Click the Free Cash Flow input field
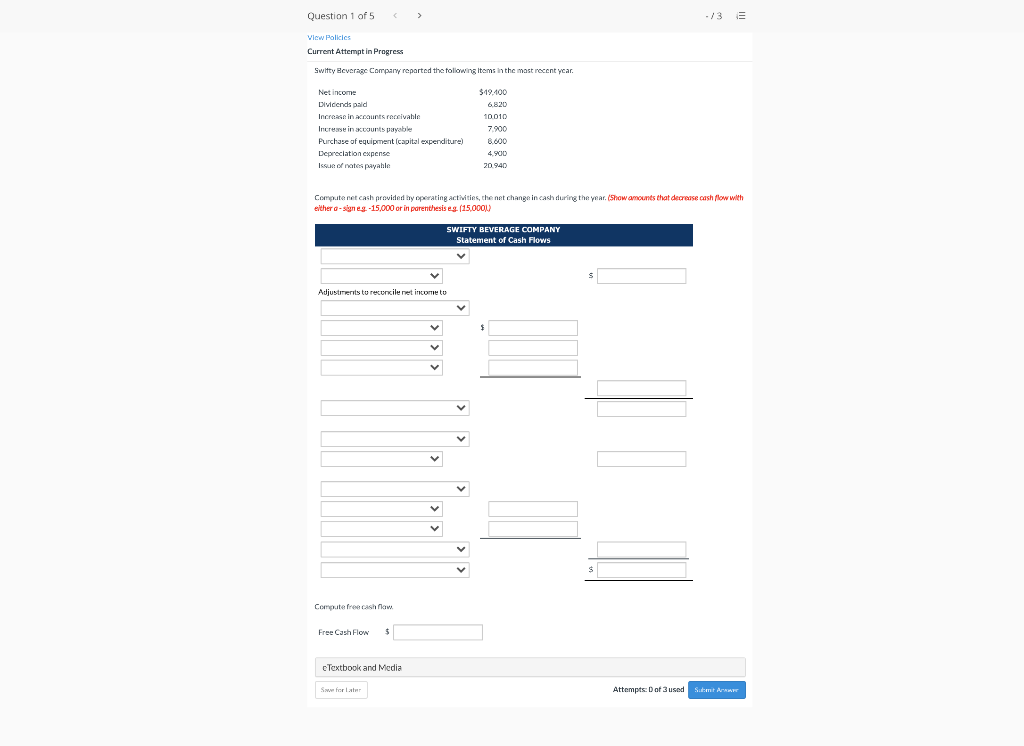1024x746 pixels. tap(437, 631)
